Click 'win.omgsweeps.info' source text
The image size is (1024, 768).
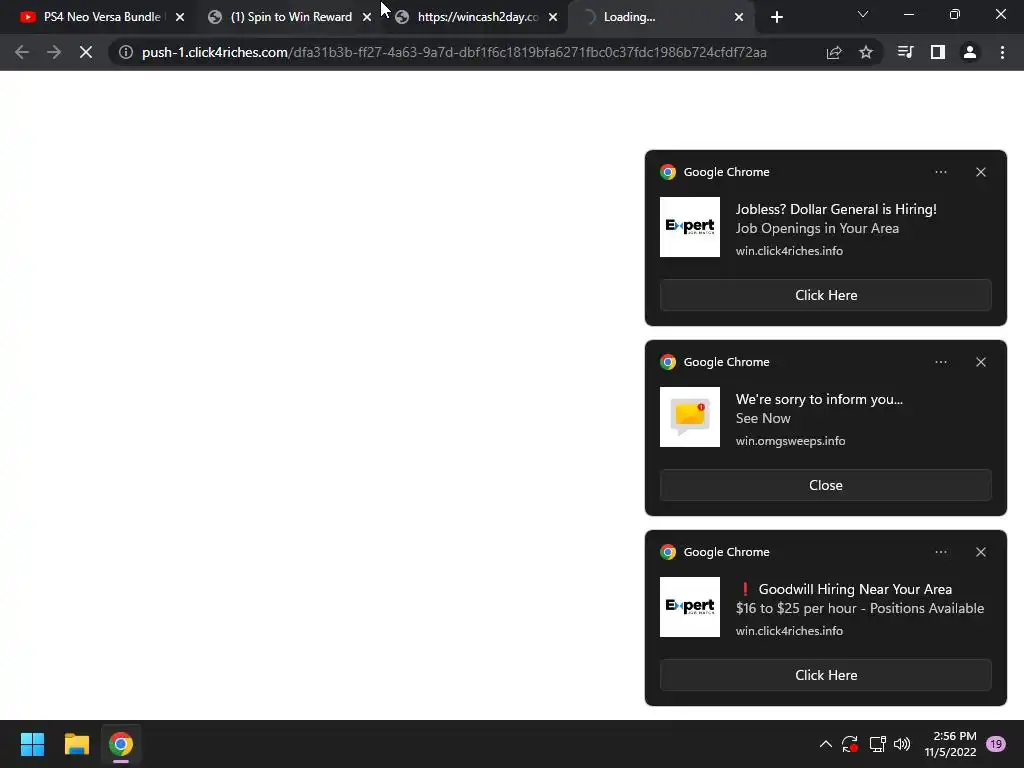pyautogui.click(x=790, y=441)
